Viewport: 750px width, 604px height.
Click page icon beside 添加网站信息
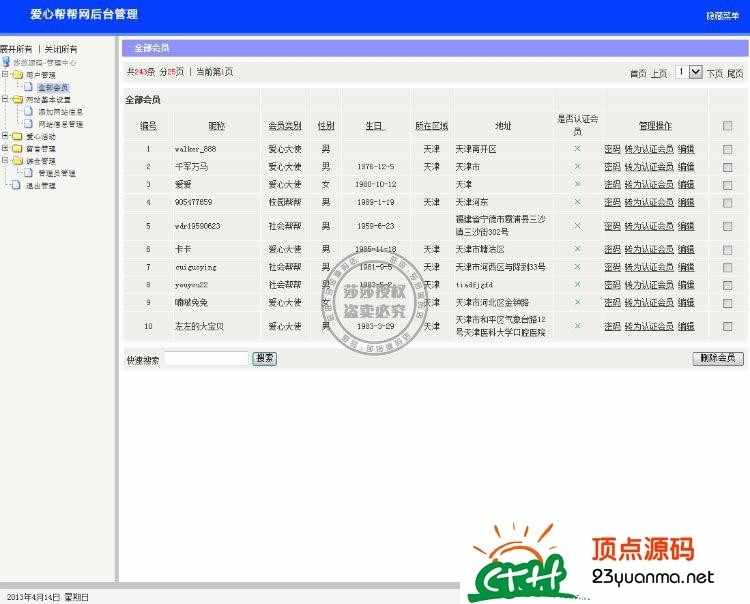[29, 111]
